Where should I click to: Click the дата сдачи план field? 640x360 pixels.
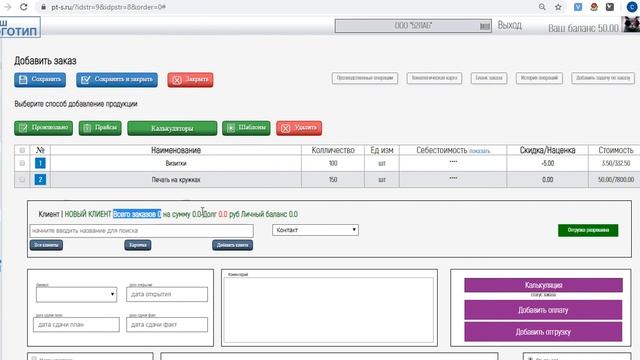pyautogui.click(x=76, y=325)
